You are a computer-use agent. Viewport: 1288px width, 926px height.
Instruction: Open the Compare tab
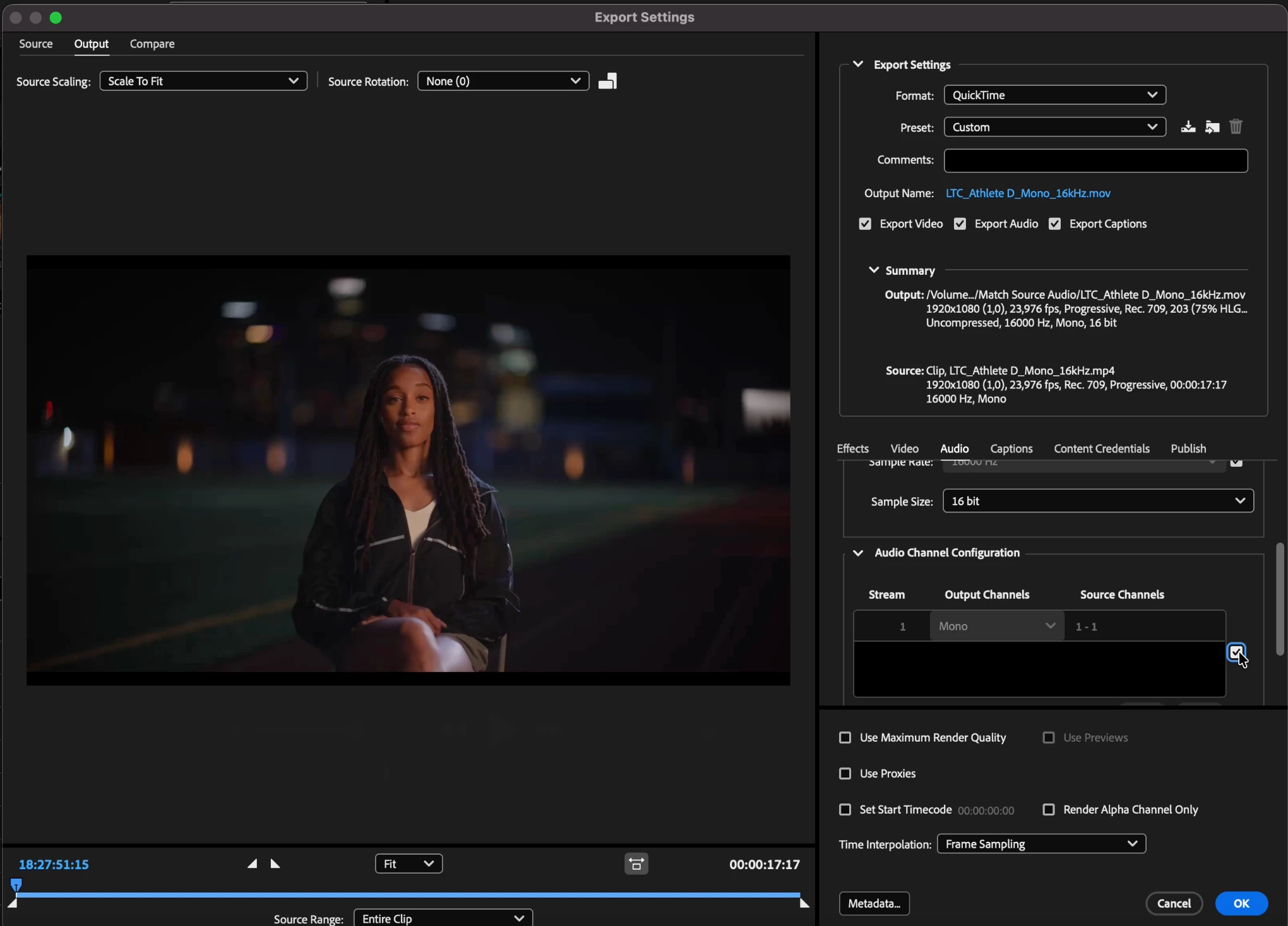[x=152, y=44]
